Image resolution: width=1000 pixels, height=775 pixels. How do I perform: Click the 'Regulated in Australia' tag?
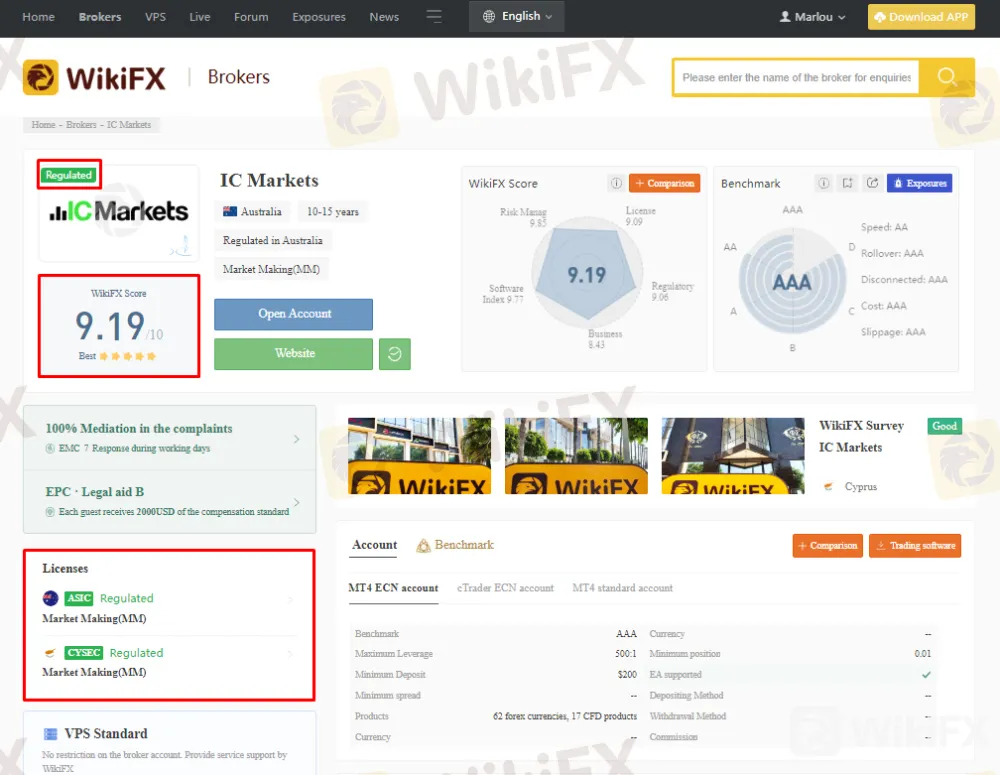(272, 240)
